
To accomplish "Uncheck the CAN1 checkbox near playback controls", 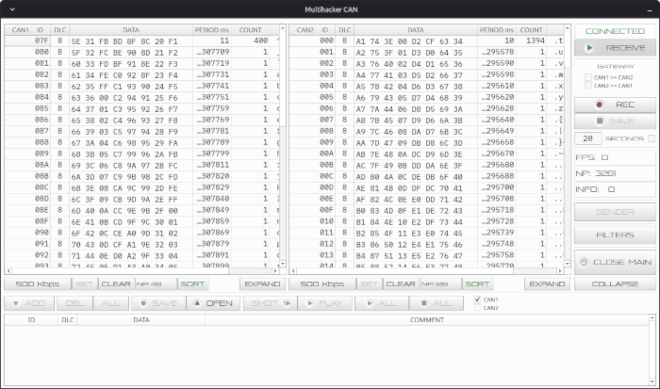I will pos(477,299).
